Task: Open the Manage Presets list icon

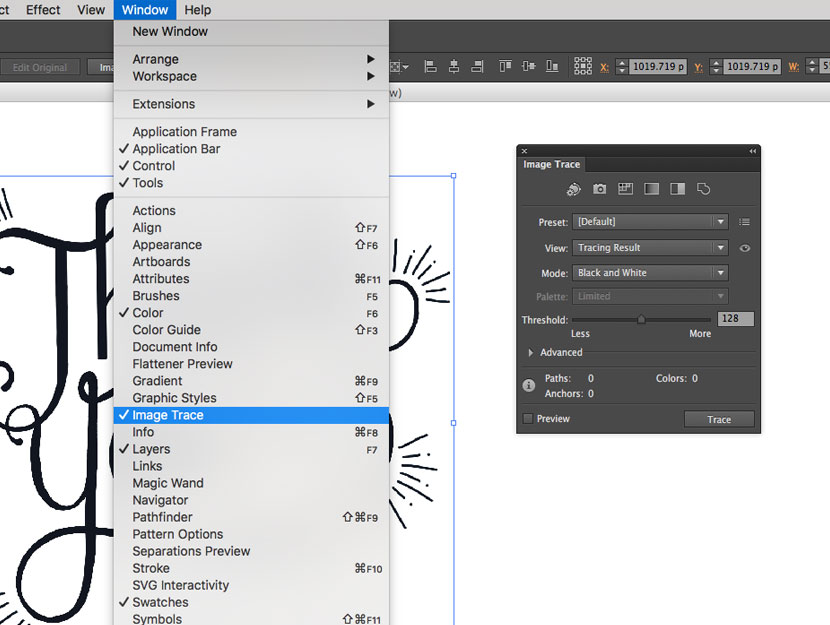Action: click(x=744, y=222)
